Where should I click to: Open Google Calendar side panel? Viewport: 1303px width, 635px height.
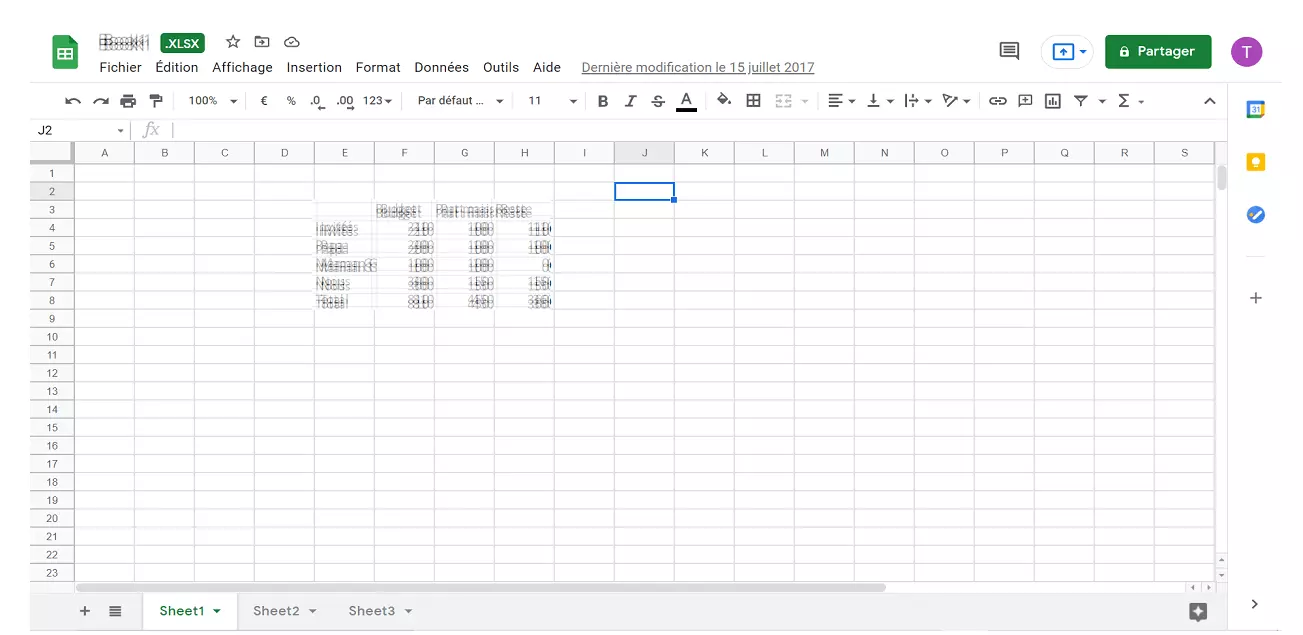1256,109
